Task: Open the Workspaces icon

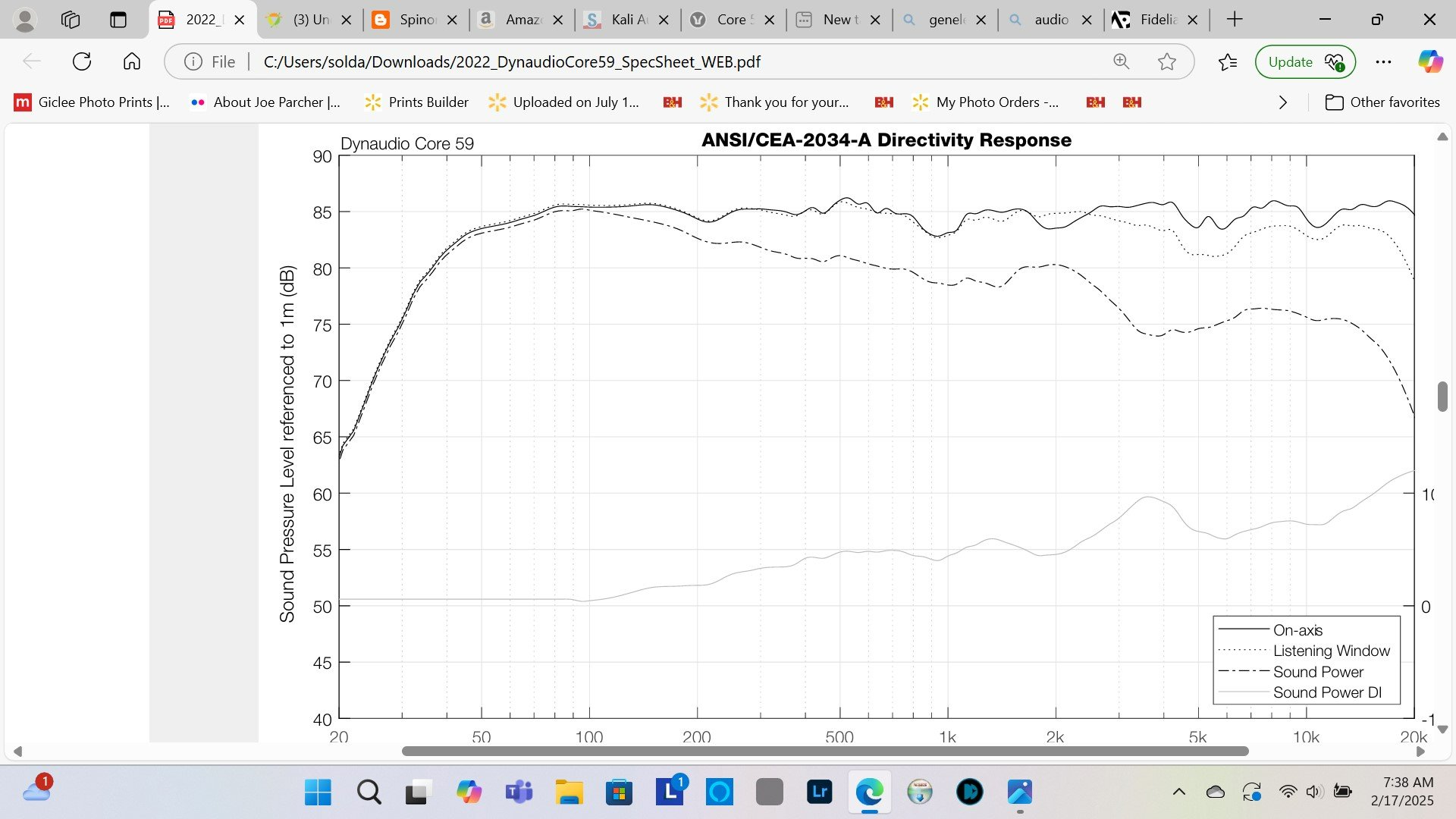Action: tap(71, 20)
